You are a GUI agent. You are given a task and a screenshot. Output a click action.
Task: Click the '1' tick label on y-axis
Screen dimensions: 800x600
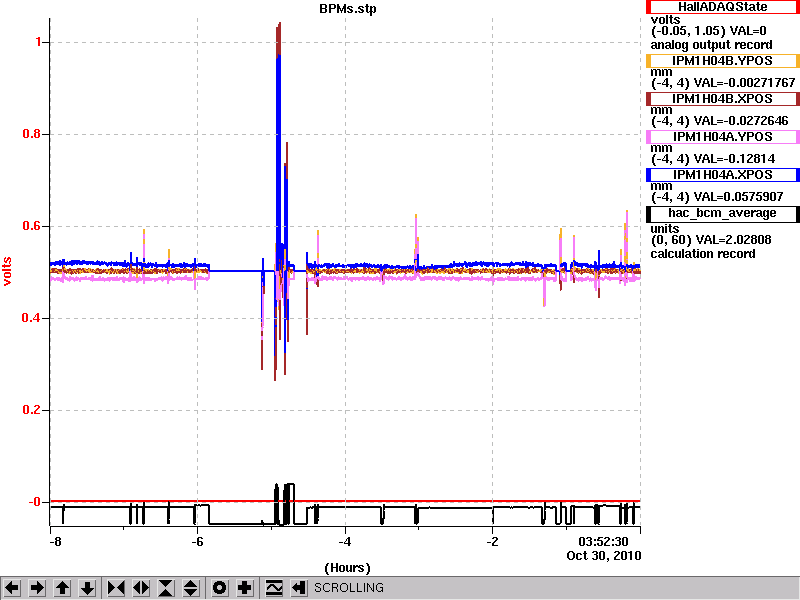(x=38, y=42)
